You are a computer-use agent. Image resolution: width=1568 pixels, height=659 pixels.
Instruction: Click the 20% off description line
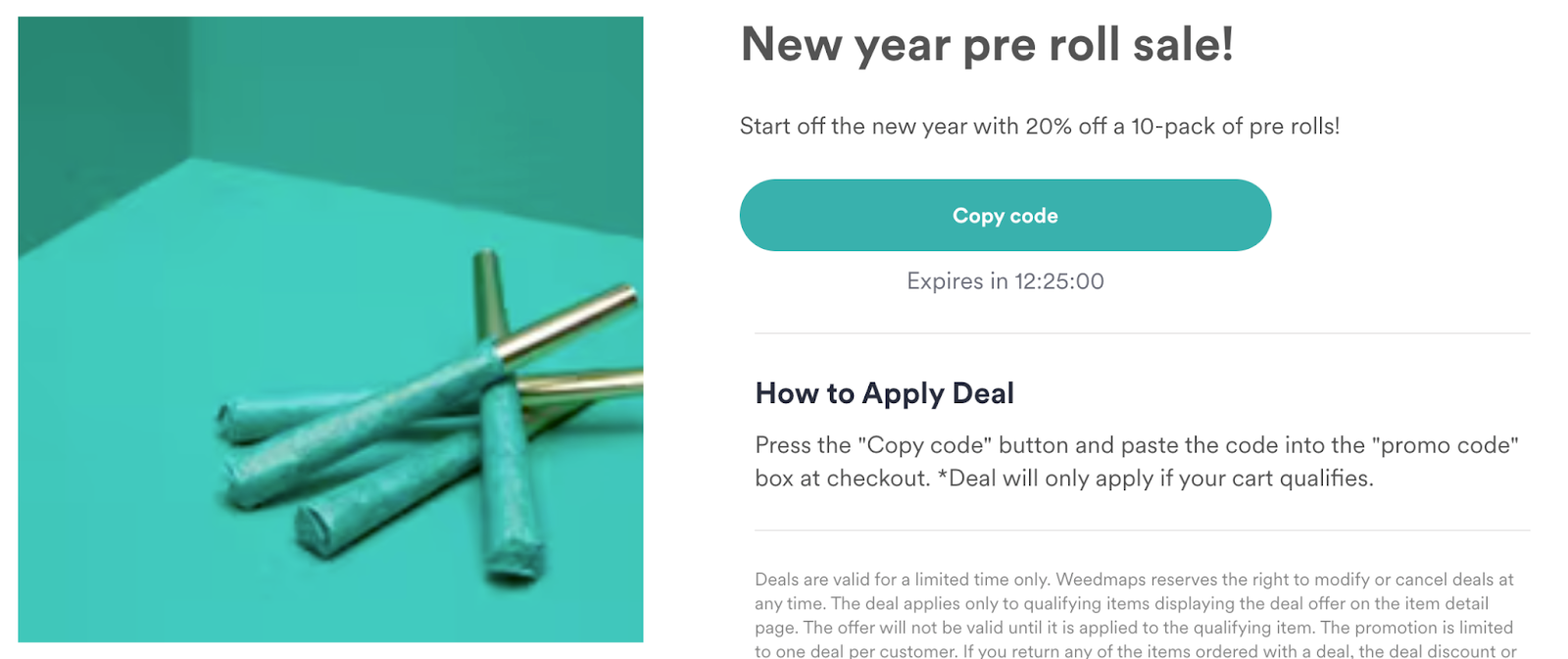1040,126
